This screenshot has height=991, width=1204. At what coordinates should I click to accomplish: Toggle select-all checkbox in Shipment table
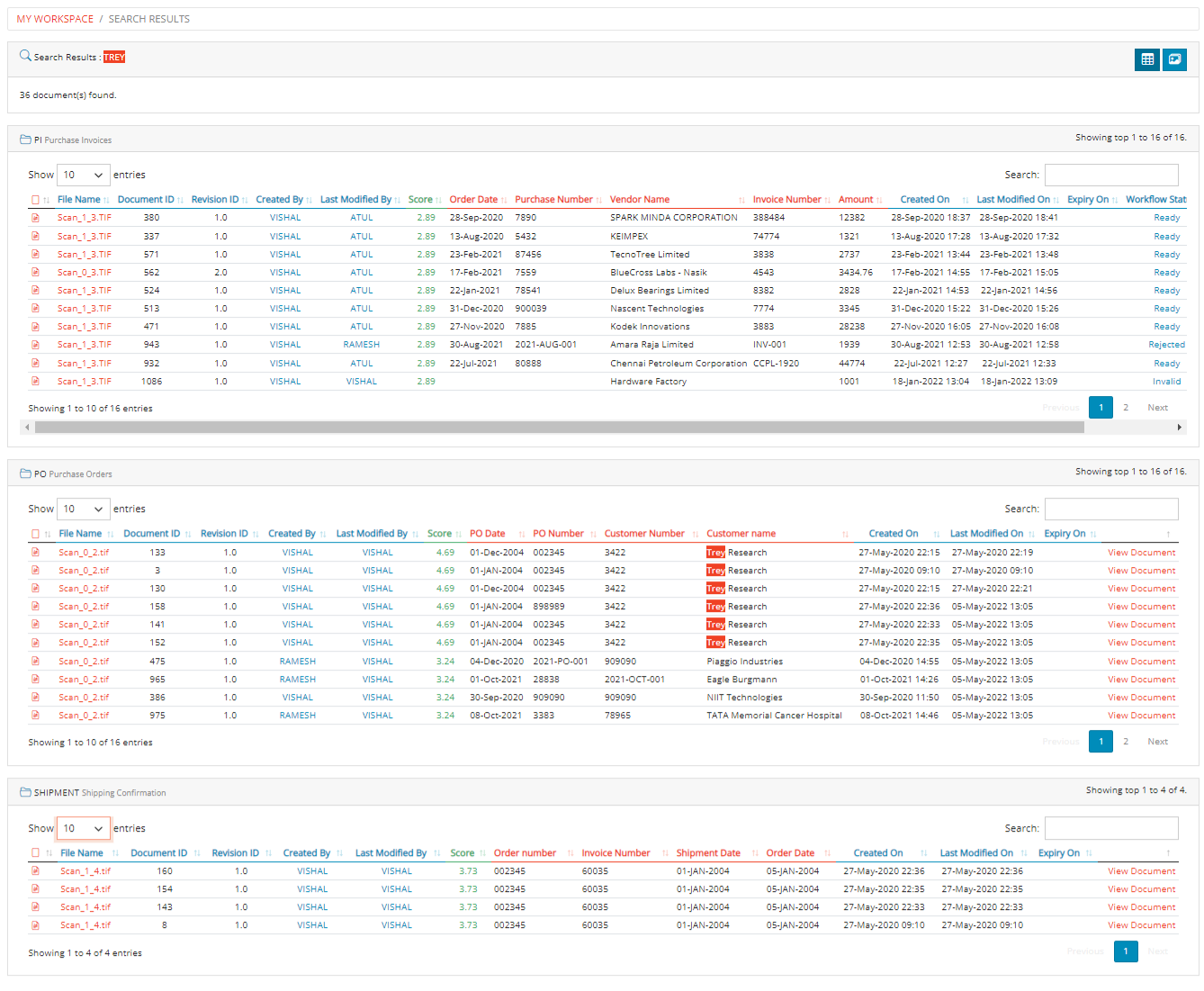(36, 853)
